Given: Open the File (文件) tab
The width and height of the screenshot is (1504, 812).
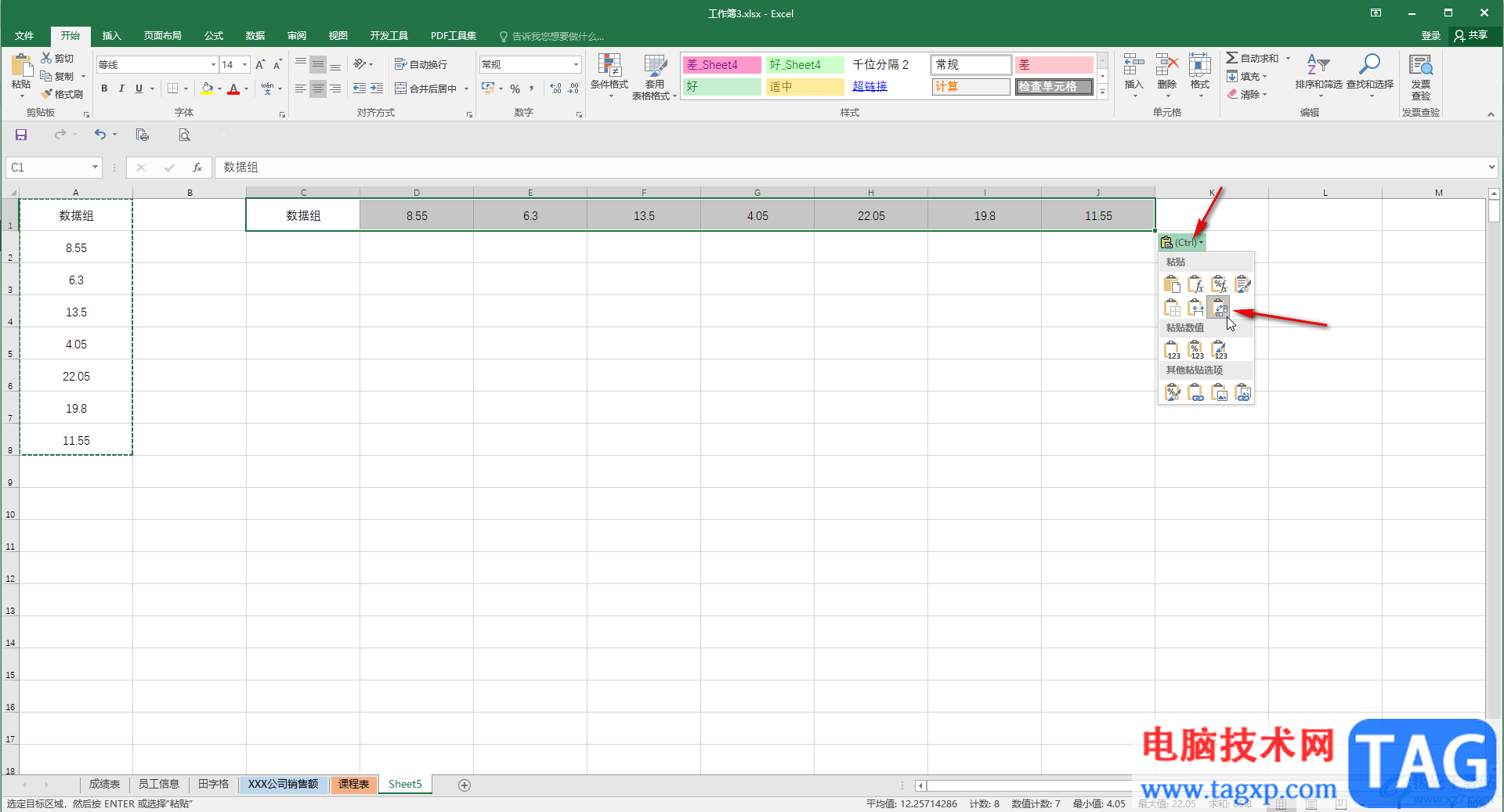Looking at the screenshot, I should click(24, 36).
